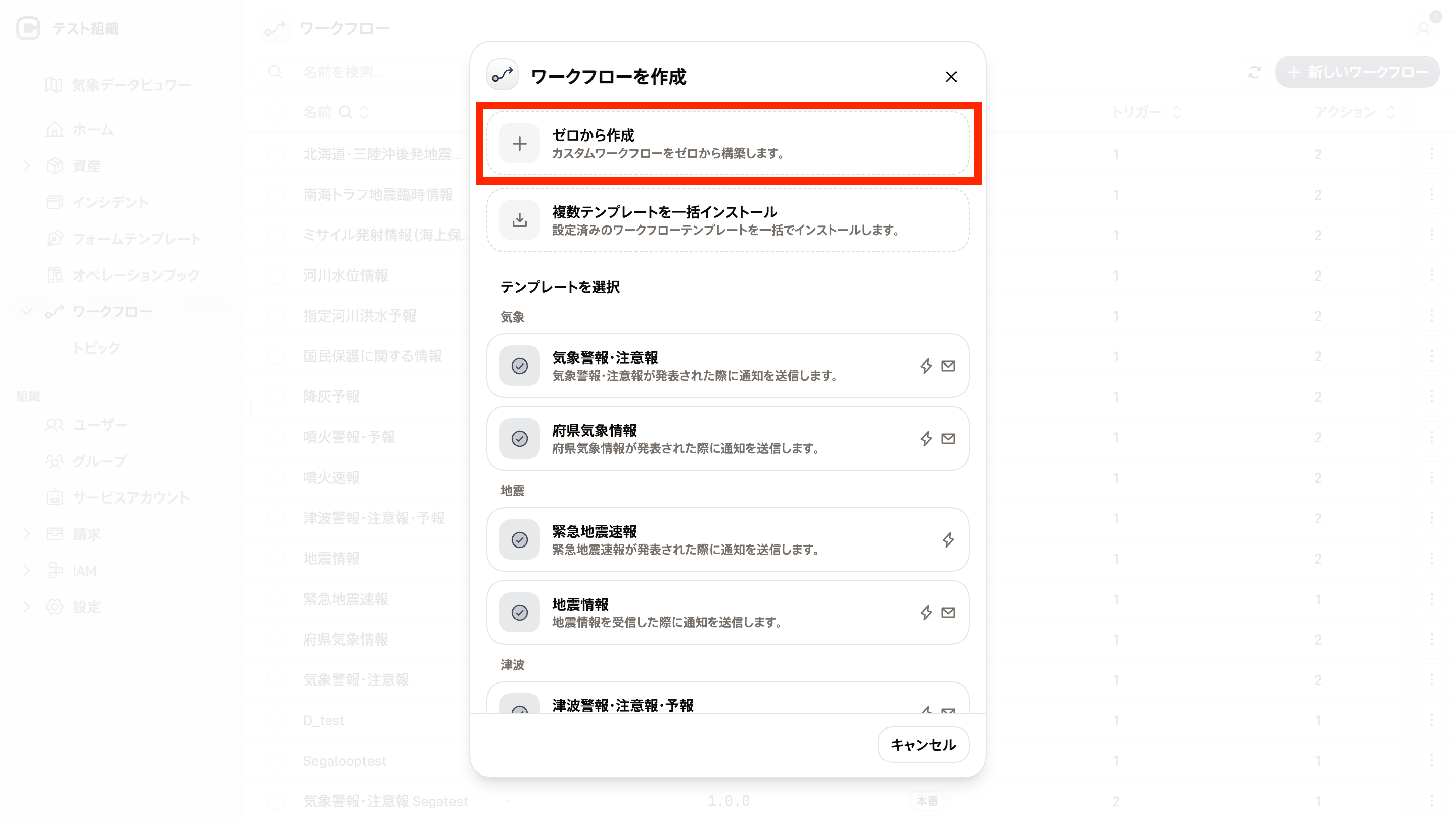Open 気象データビュワー in the sidebar
Image resolution: width=1456 pixels, height=819 pixels.
pos(121,85)
